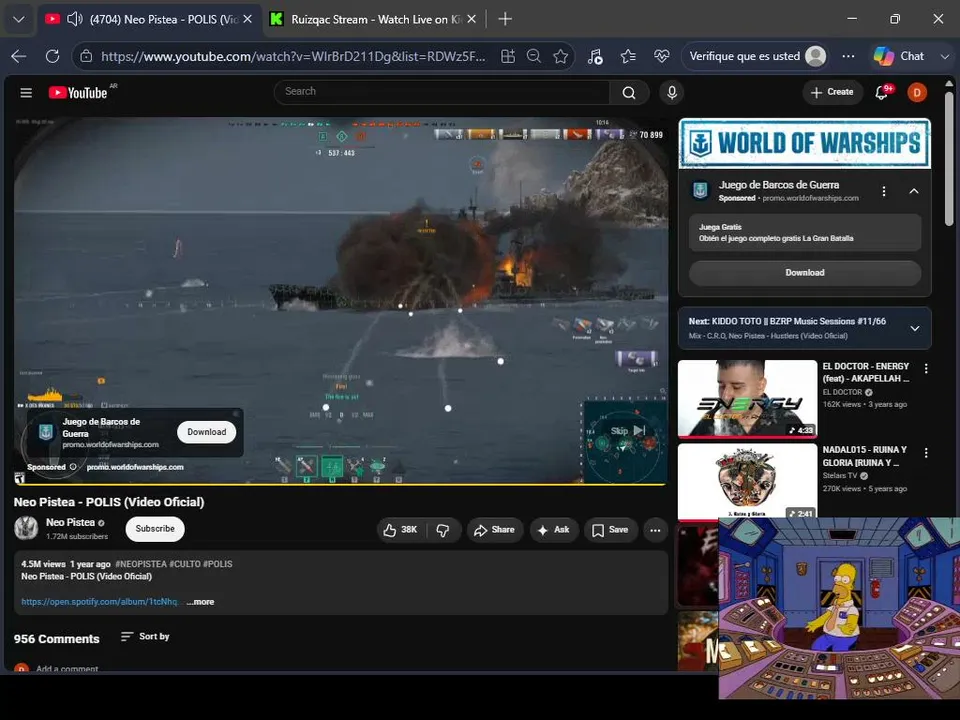Like the video with thumbs up
The width and height of the screenshot is (960, 720).
400,530
